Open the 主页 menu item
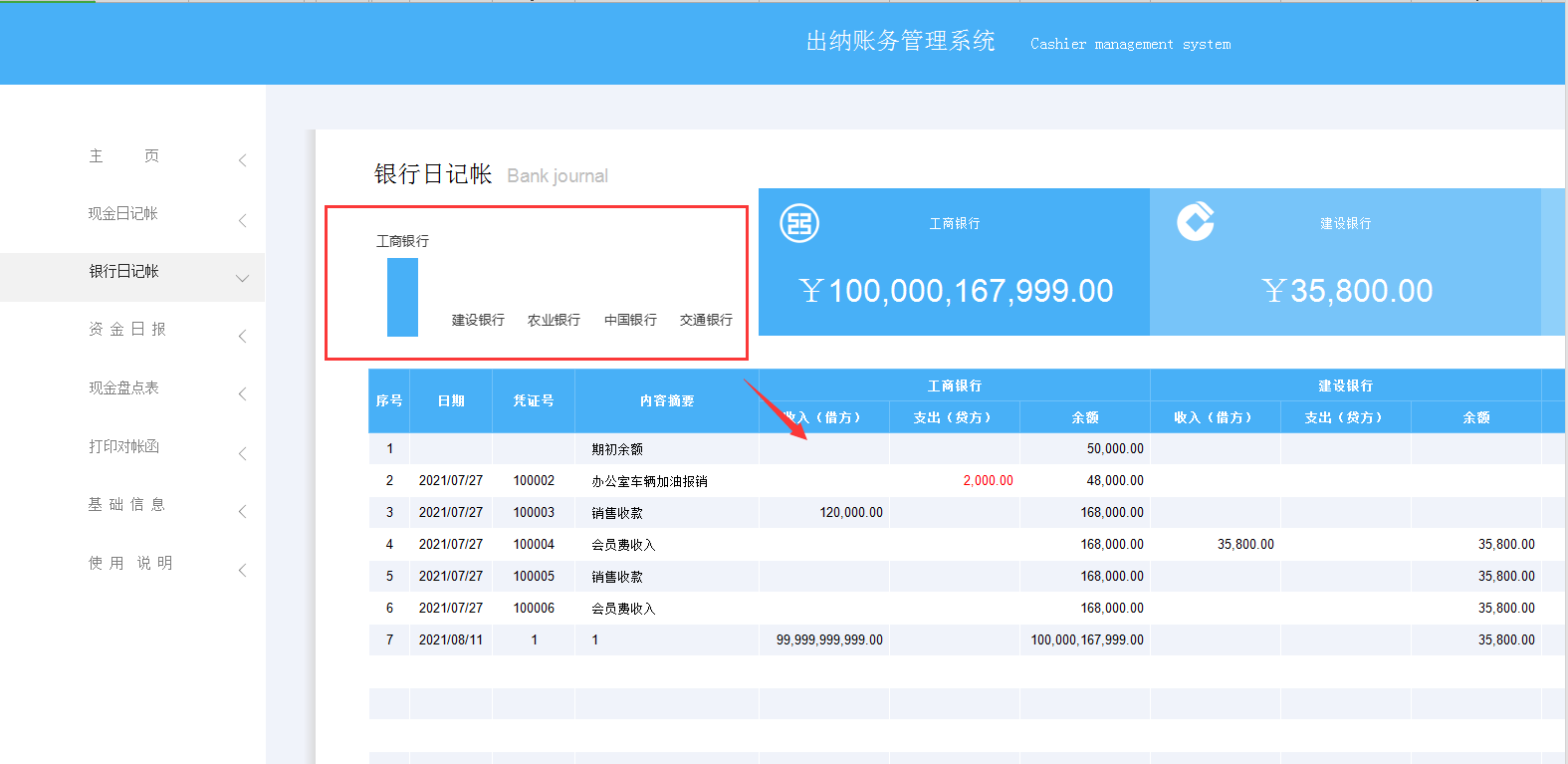Image resolution: width=1568 pixels, height=764 pixels. tap(124, 156)
